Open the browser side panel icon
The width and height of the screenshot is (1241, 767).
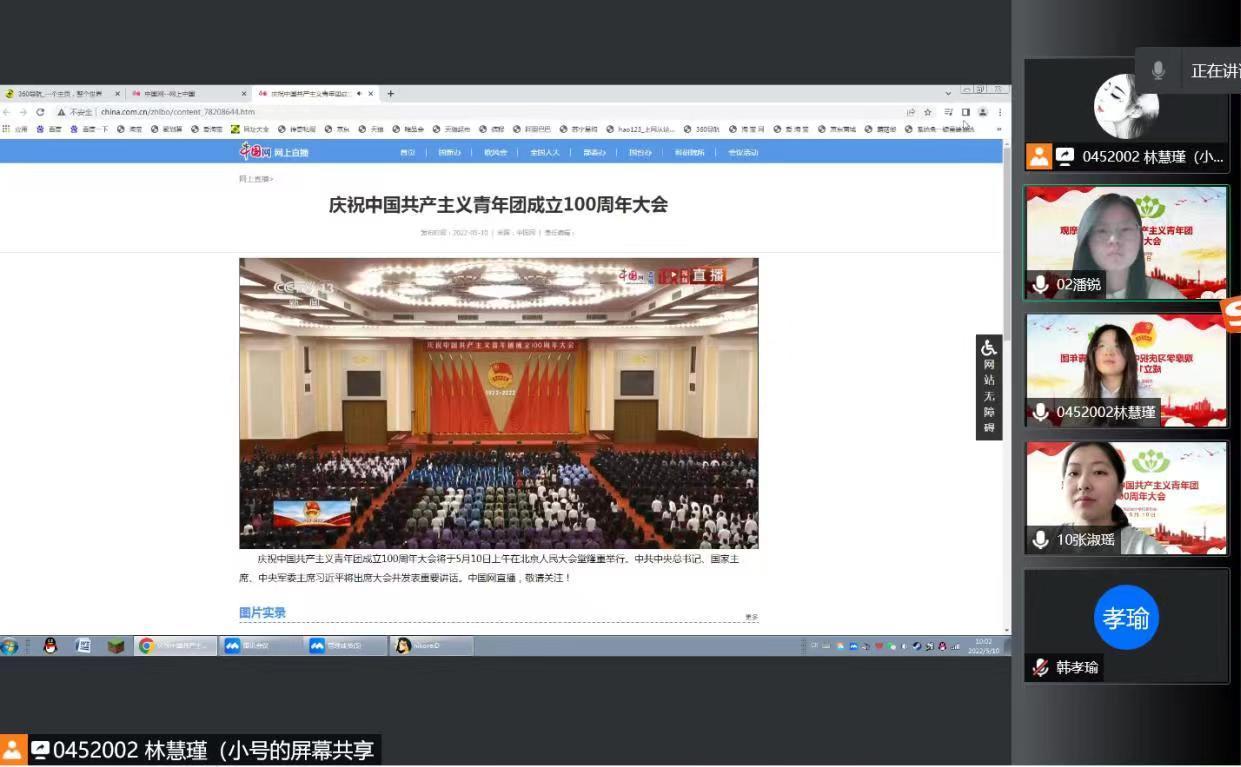click(x=966, y=112)
